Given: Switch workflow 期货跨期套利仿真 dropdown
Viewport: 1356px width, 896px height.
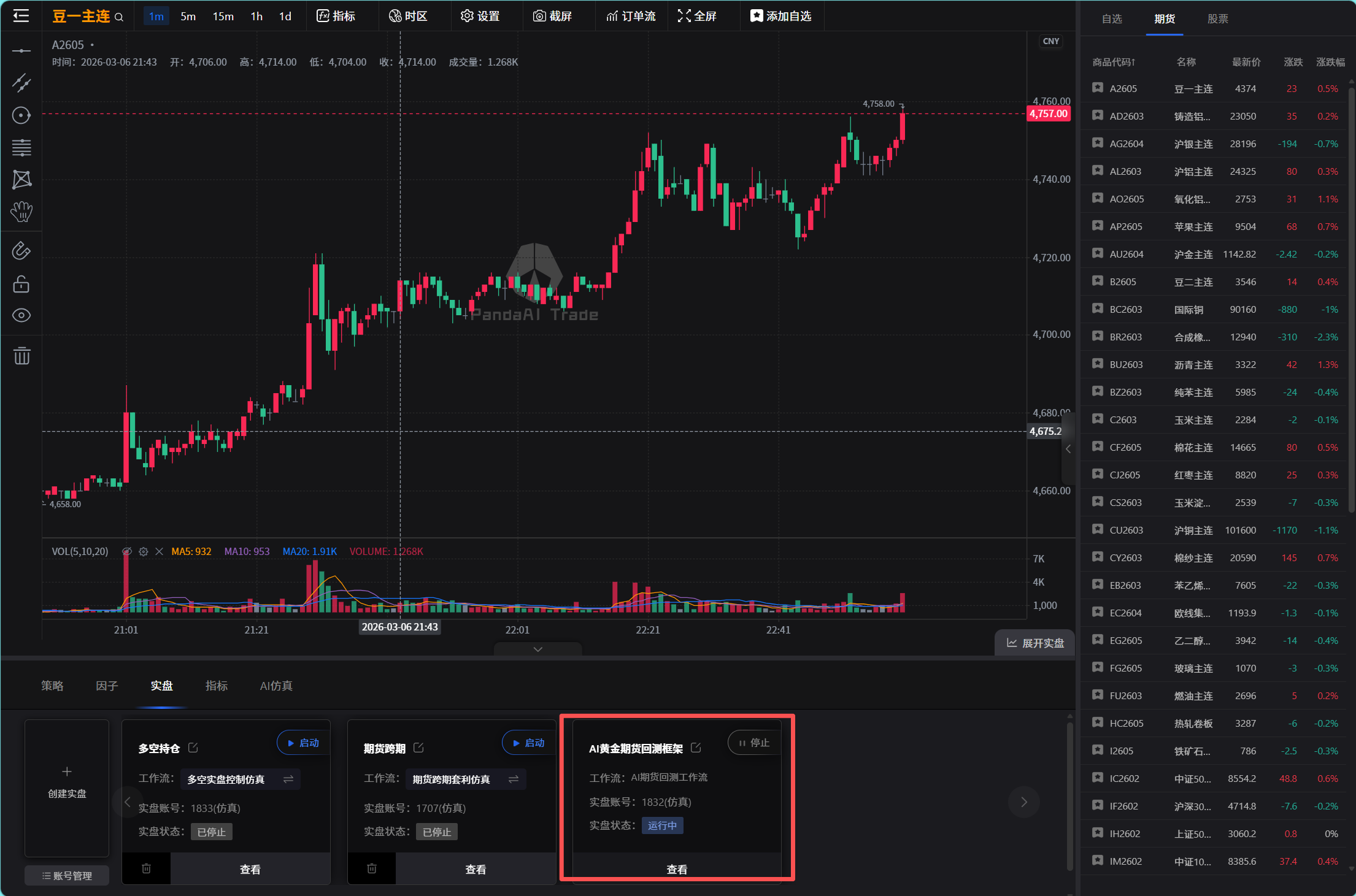Looking at the screenshot, I should pyautogui.click(x=466, y=779).
